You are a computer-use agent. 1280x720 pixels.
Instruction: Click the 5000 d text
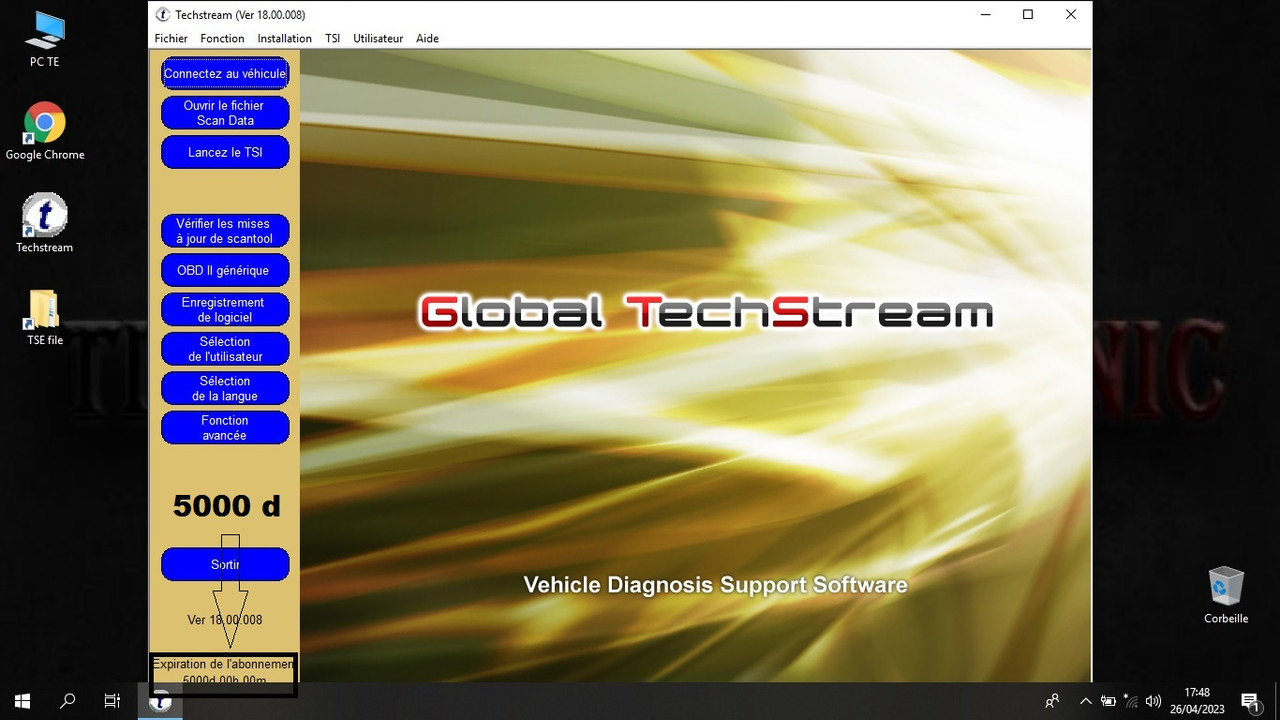pos(226,506)
